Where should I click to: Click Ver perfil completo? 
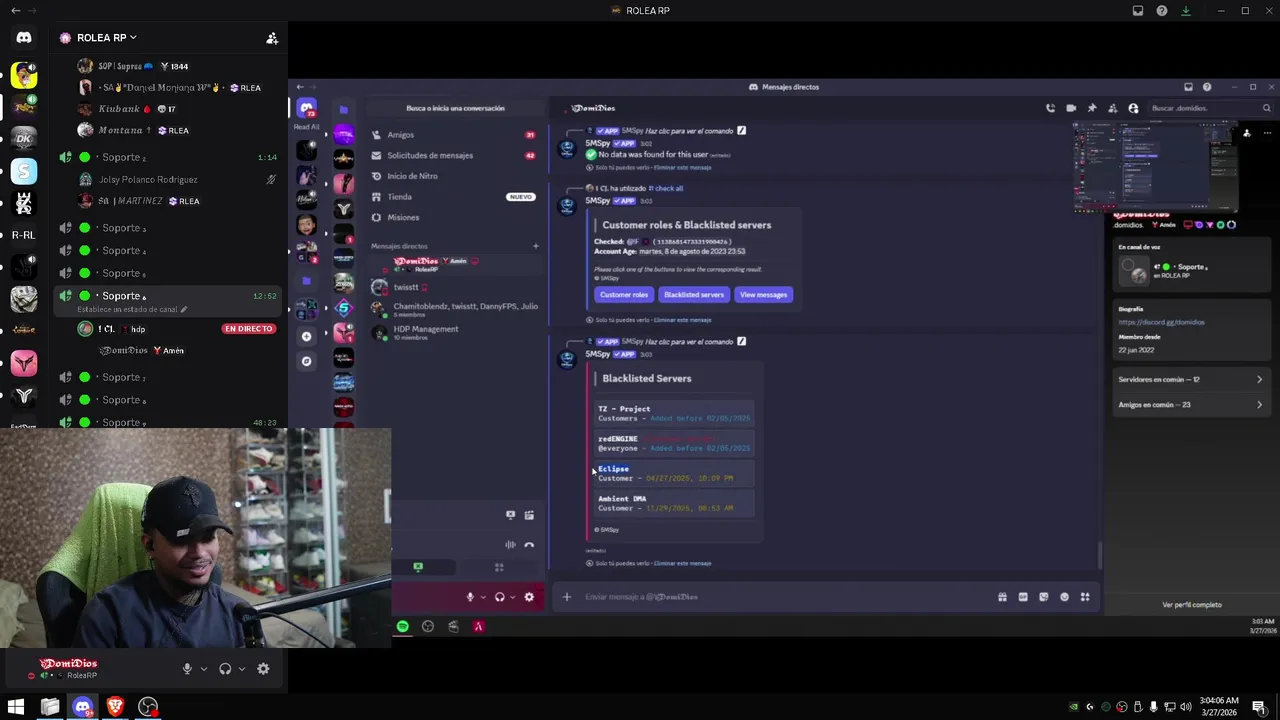coord(1192,605)
